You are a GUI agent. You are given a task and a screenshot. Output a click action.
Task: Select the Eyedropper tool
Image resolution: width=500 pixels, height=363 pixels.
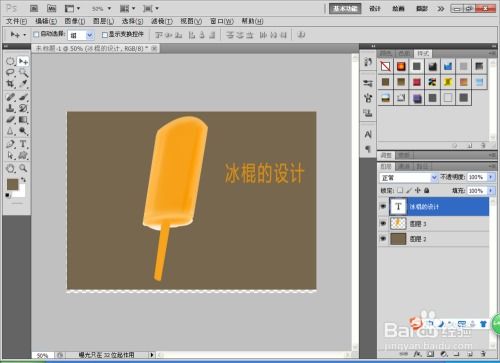(23, 83)
